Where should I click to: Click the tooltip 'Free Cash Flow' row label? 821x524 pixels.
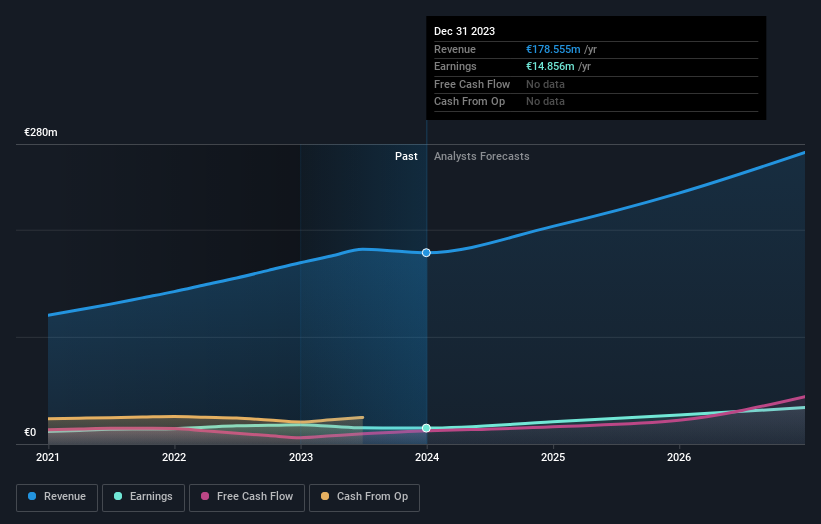coord(472,84)
